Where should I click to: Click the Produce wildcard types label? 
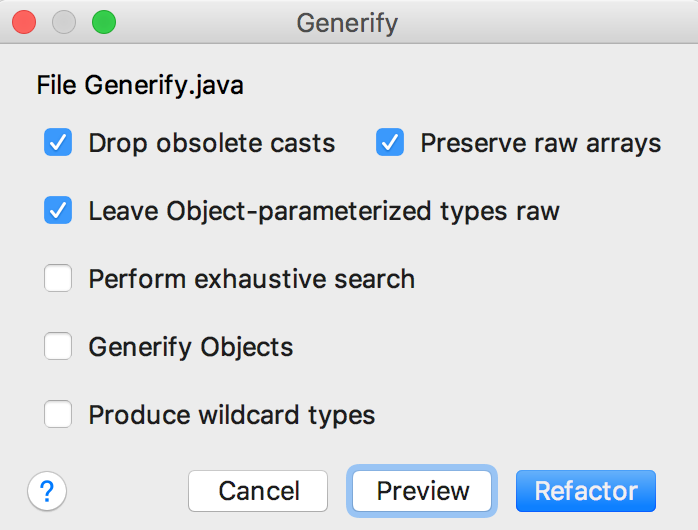click(232, 415)
